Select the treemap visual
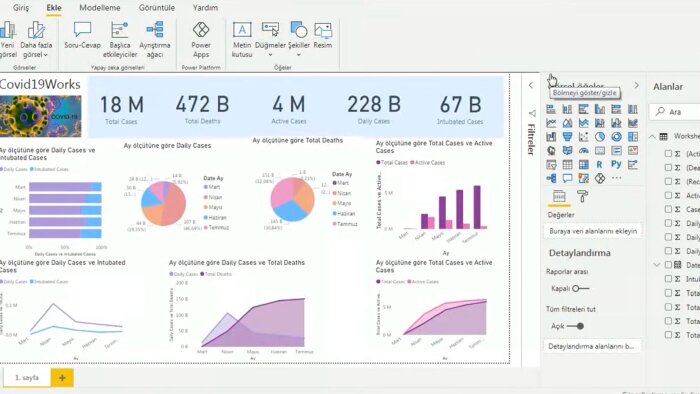The image size is (700, 394). 633,137
